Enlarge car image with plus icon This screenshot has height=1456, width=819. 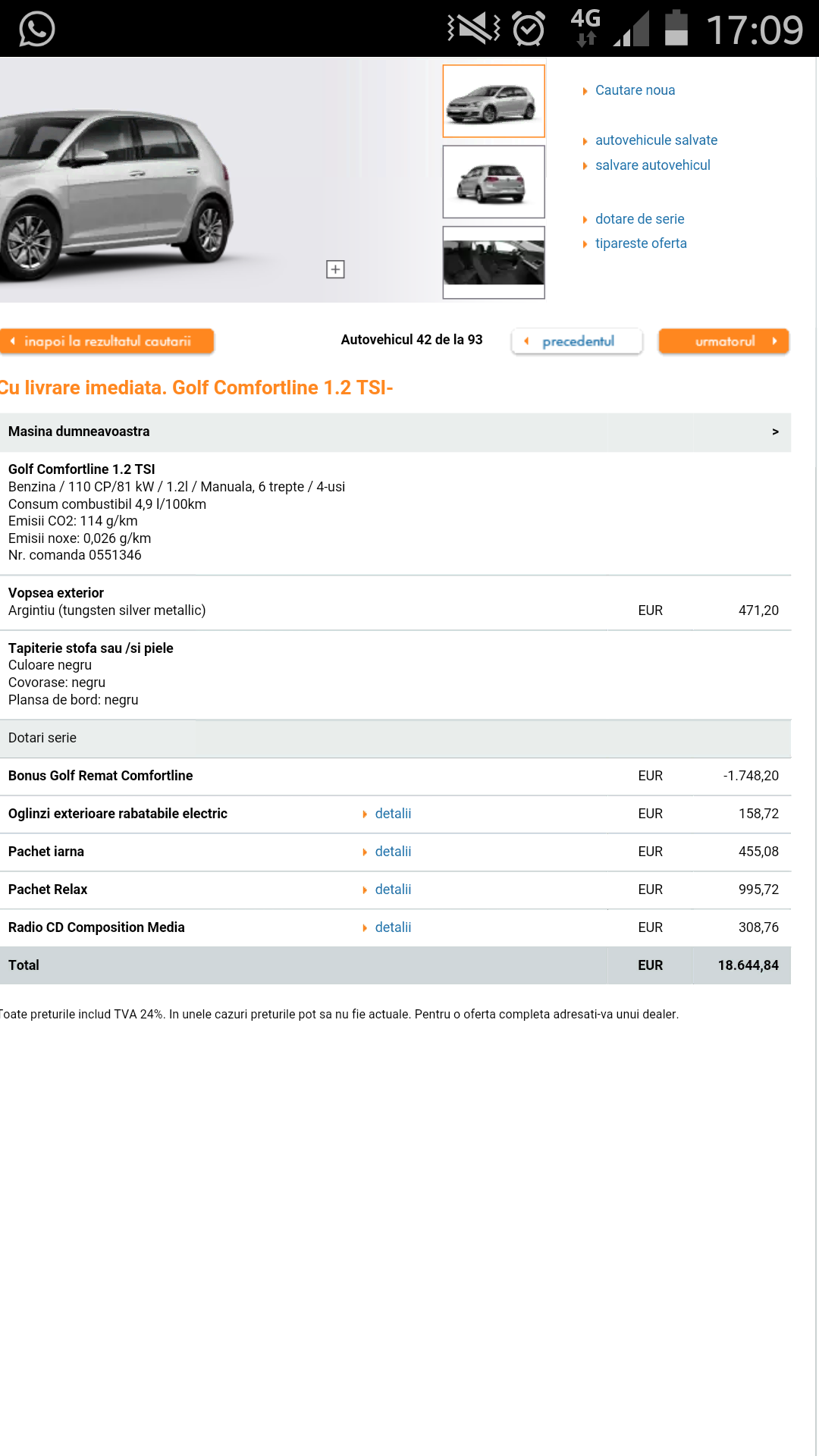(335, 269)
